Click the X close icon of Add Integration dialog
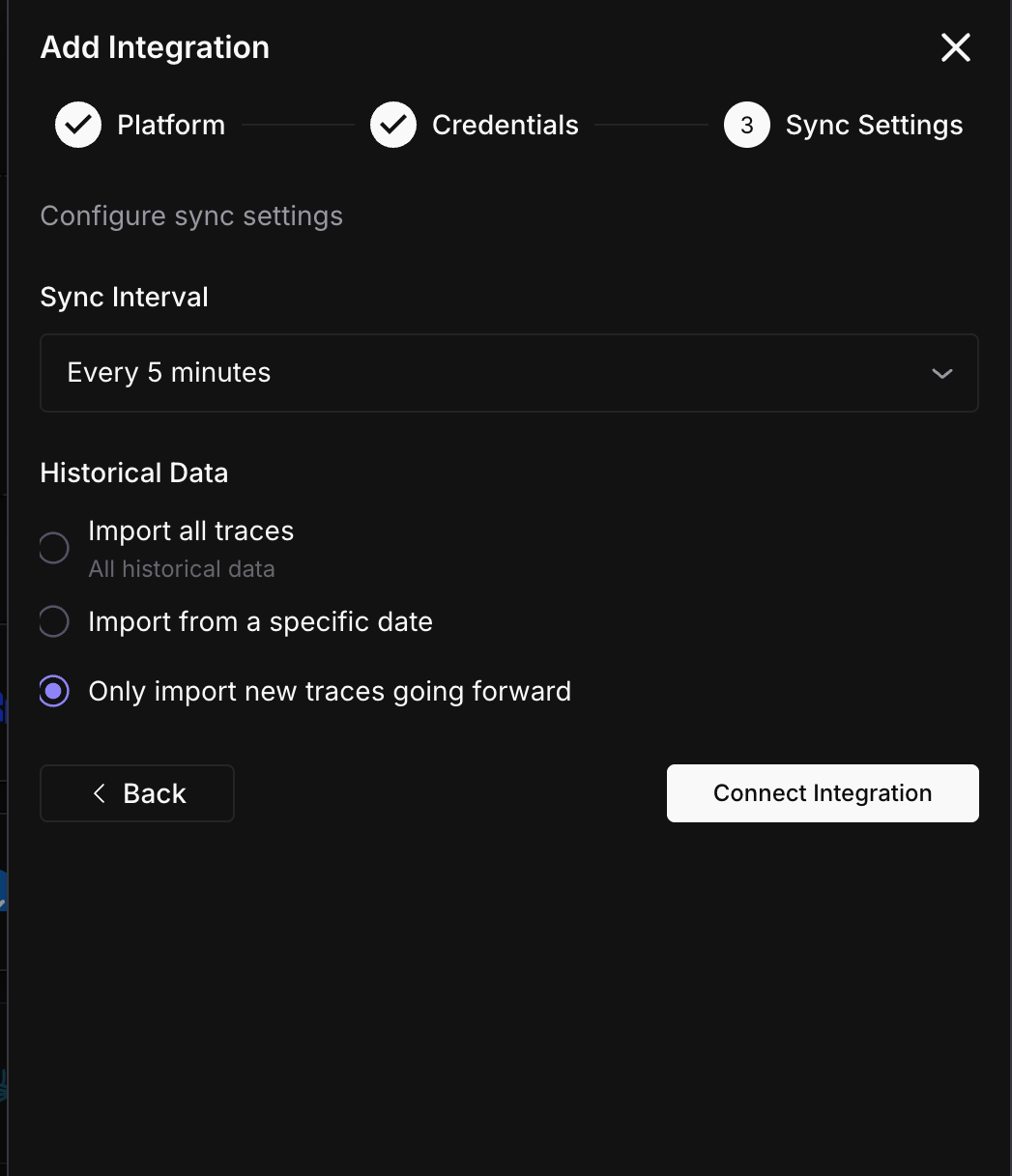1012x1176 pixels. pos(955,46)
